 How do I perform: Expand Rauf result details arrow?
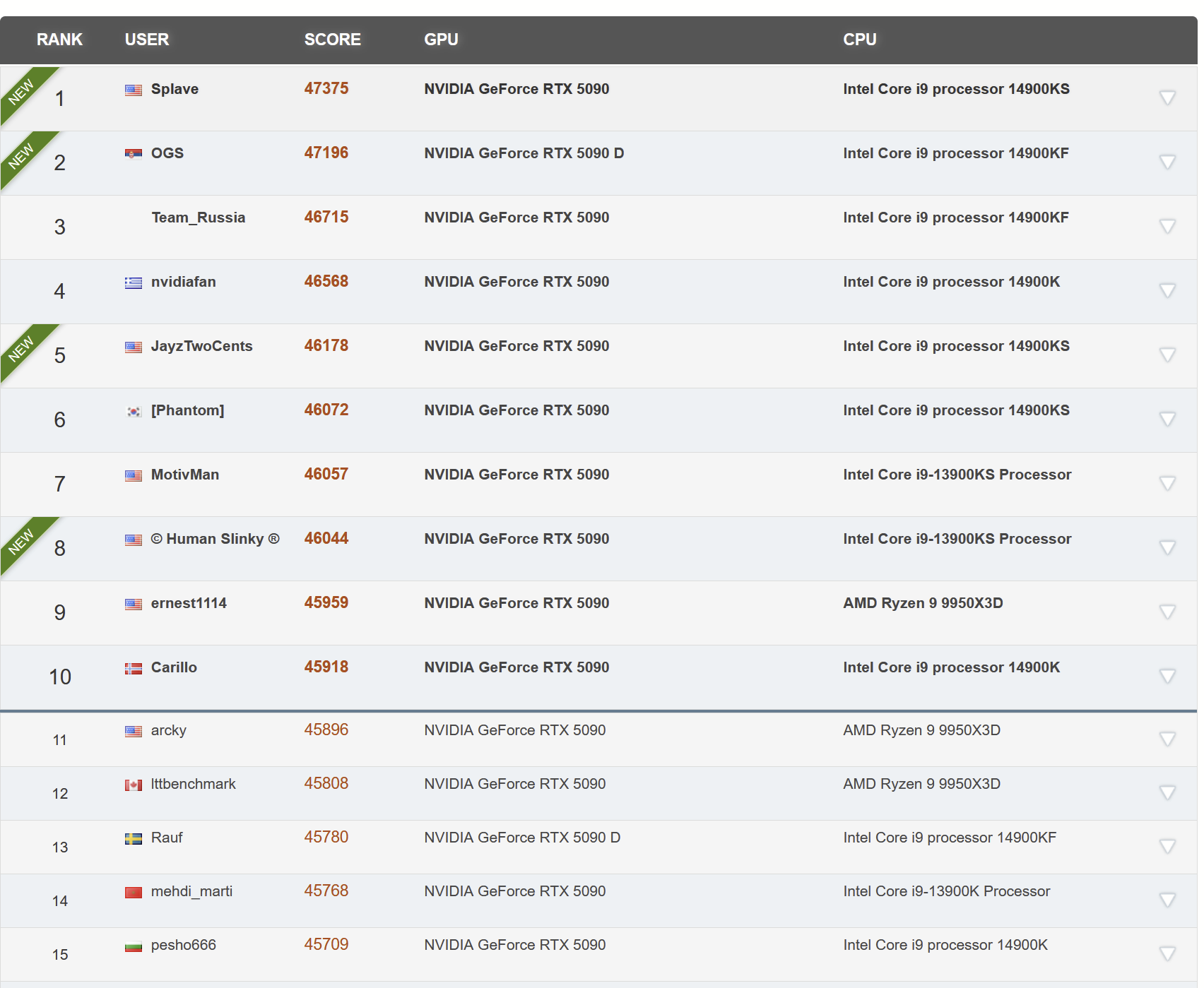click(1167, 846)
